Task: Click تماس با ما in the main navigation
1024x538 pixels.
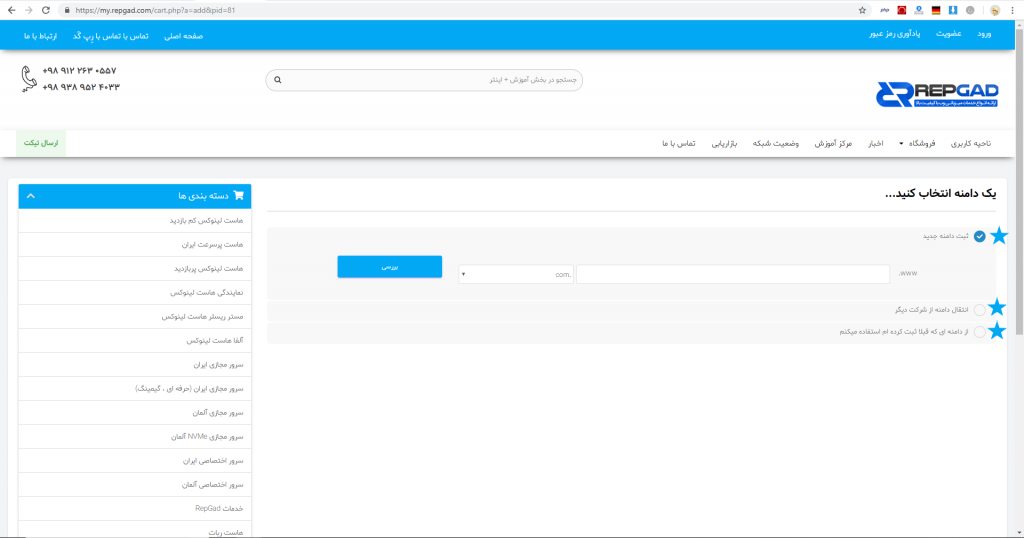Action: click(x=679, y=144)
